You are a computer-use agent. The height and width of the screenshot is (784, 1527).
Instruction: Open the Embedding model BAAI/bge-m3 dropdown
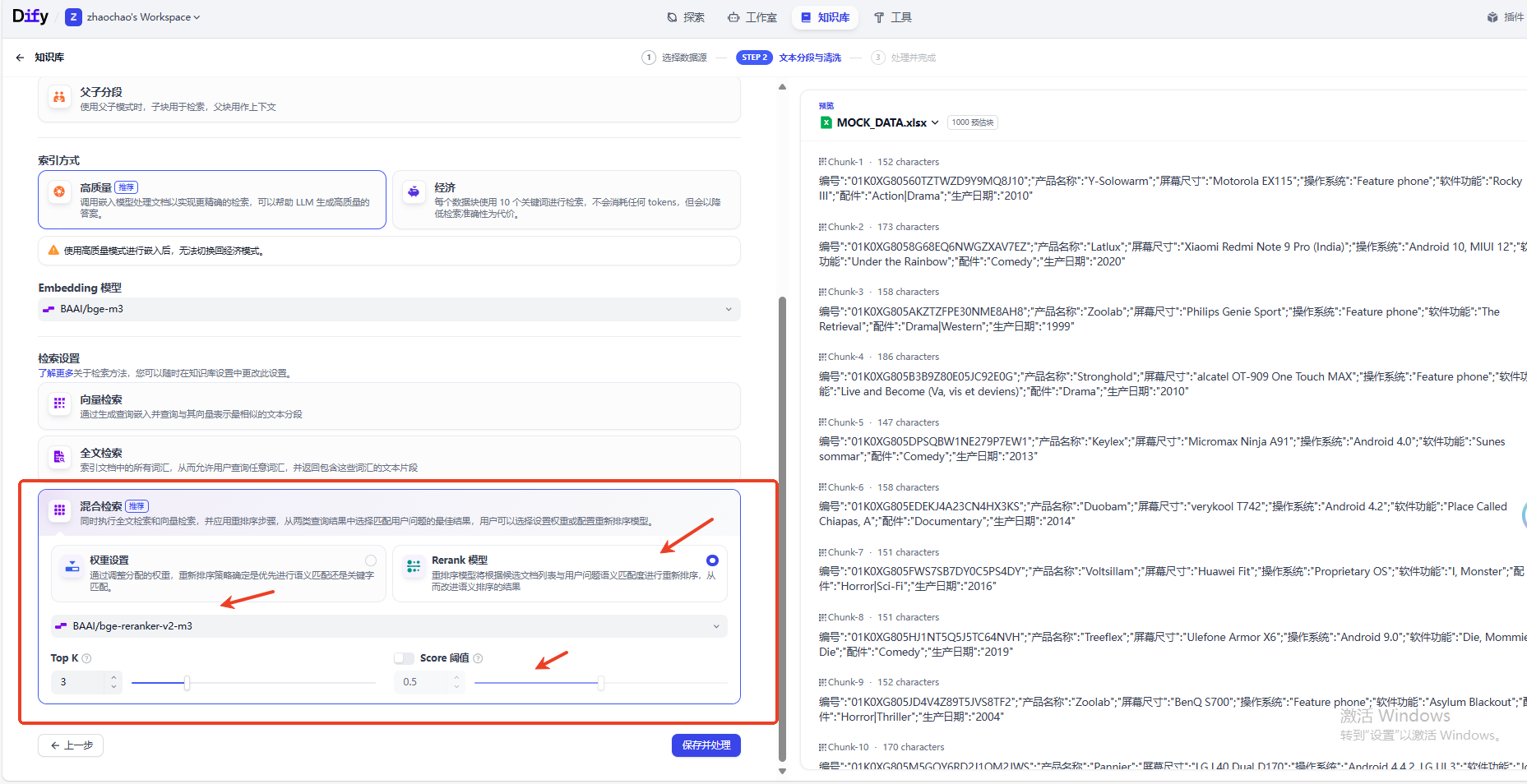tap(389, 309)
